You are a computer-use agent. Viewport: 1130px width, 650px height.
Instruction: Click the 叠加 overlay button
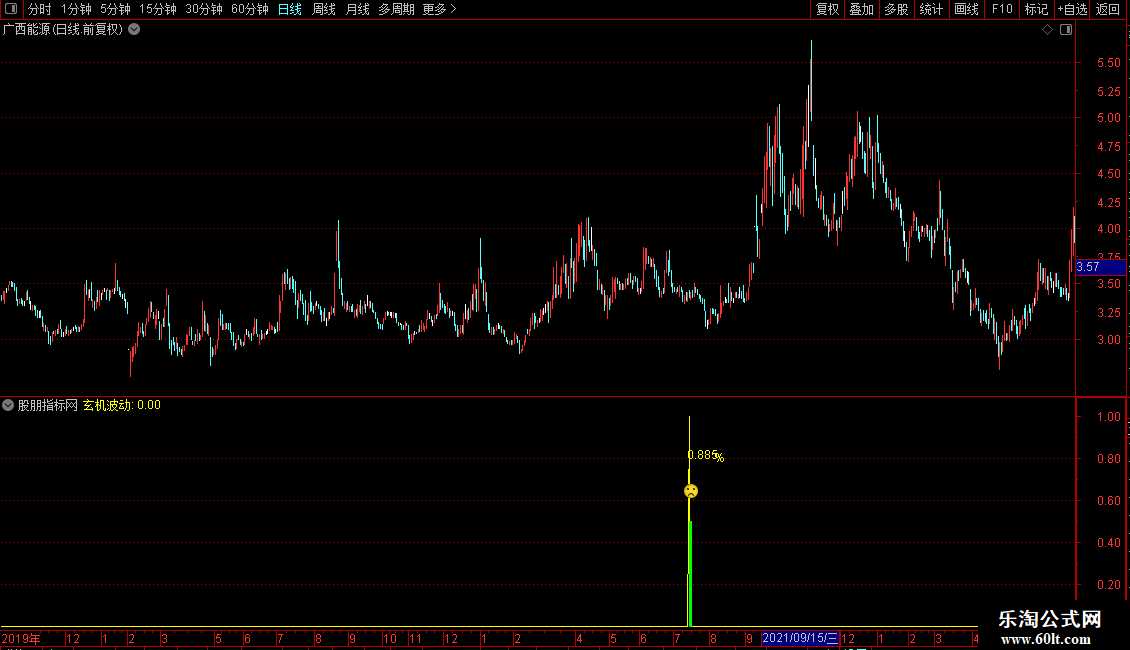[x=861, y=9]
